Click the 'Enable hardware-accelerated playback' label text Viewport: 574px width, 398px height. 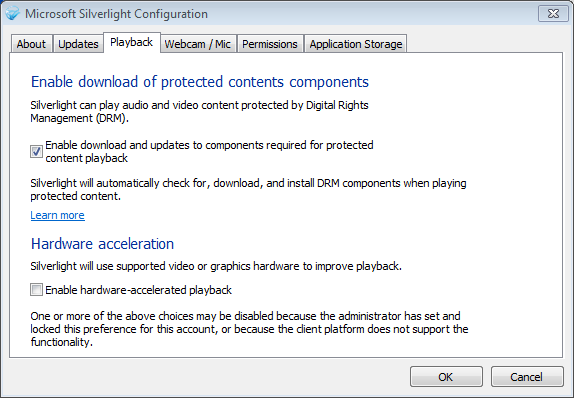click(138, 290)
